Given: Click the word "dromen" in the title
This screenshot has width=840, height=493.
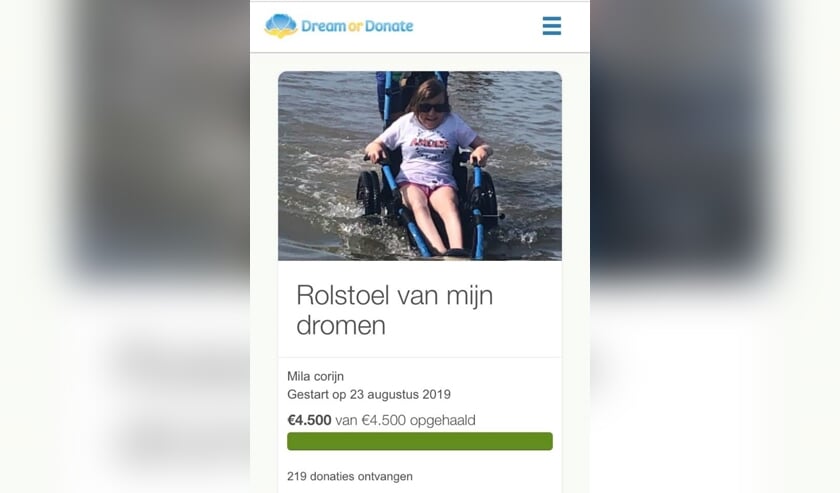Looking at the screenshot, I should pos(341,325).
